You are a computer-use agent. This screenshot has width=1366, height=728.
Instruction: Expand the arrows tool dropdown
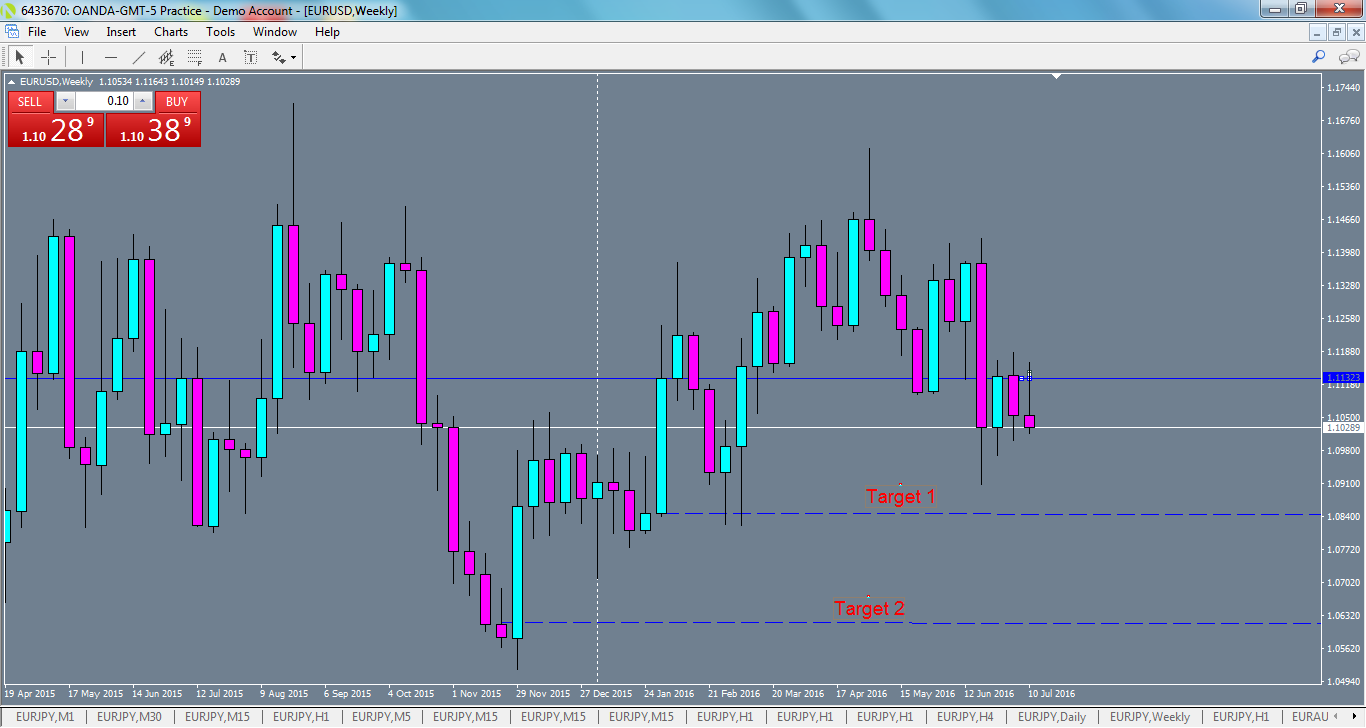293,57
